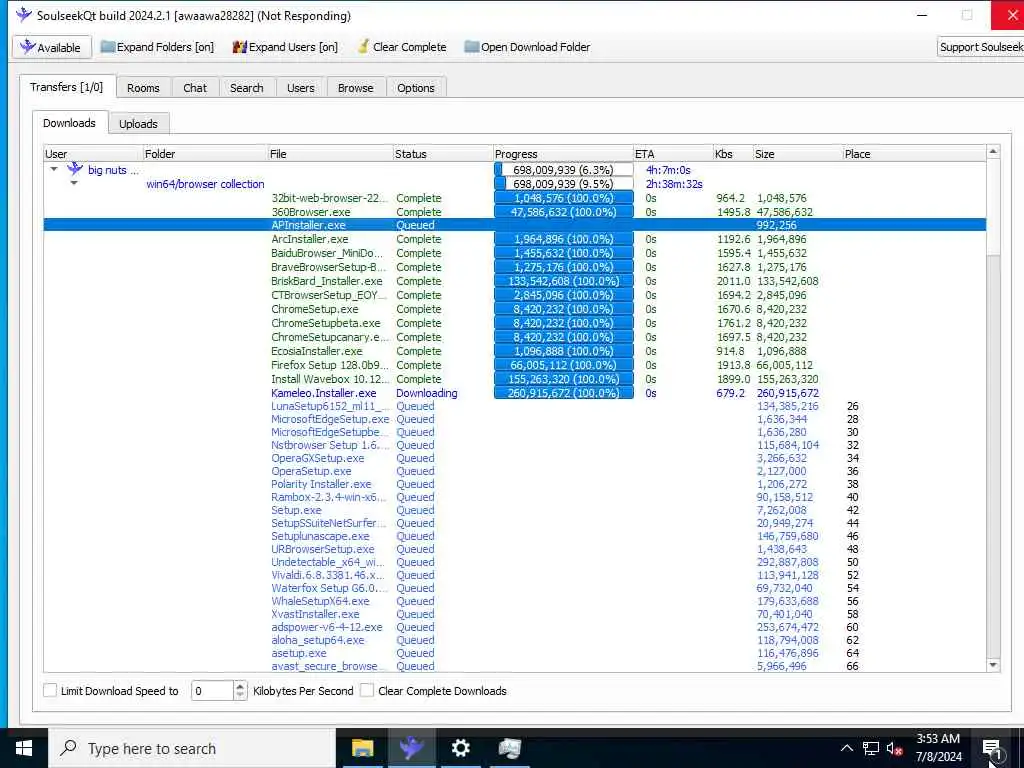Image resolution: width=1024 pixels, height=768 pixels.
Task: Switch to the Rooms tab
Action: 143,88
